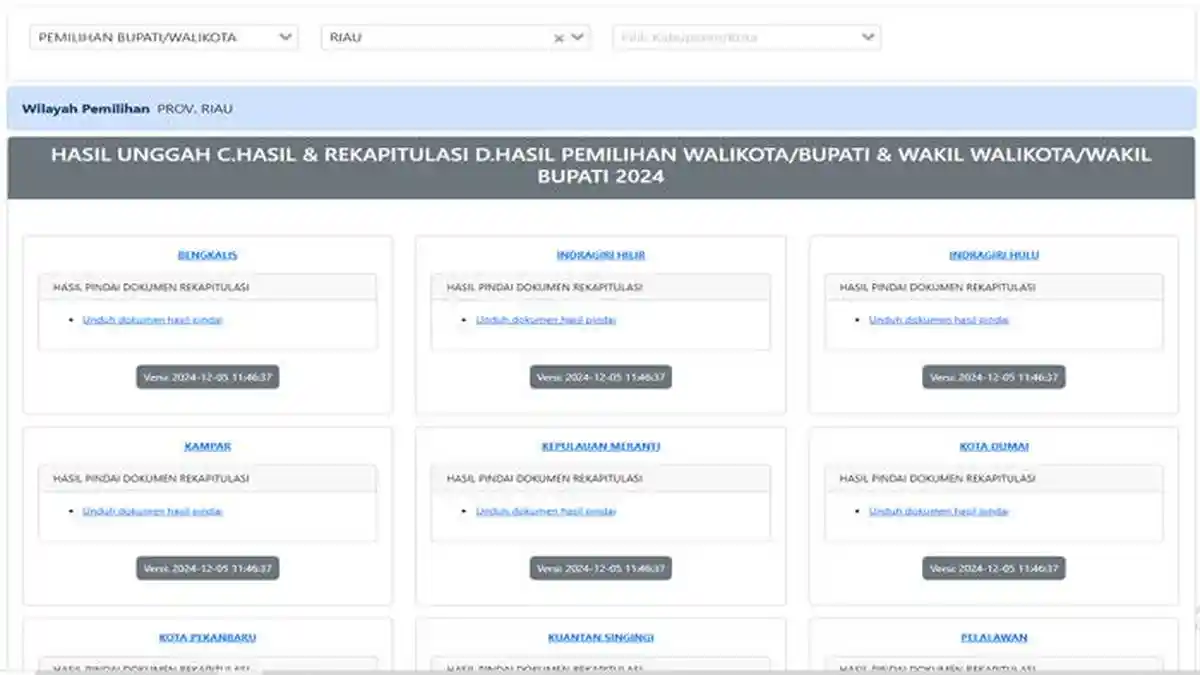Download scanned document for Kota Dumai
Image resolution: width=1200 pixels, height=675 pixels.
click(939, 511)
